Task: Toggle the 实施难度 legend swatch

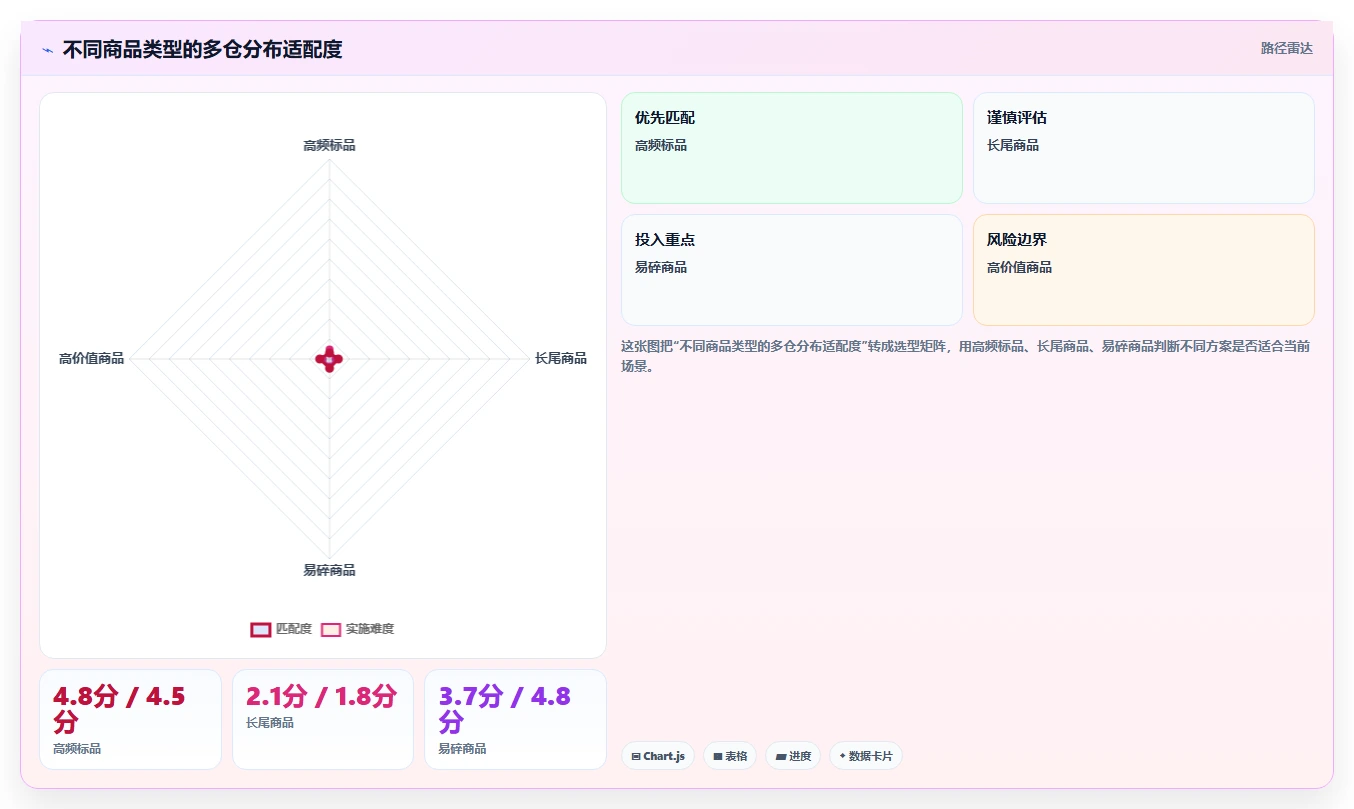Action: (x=330, y=629)
